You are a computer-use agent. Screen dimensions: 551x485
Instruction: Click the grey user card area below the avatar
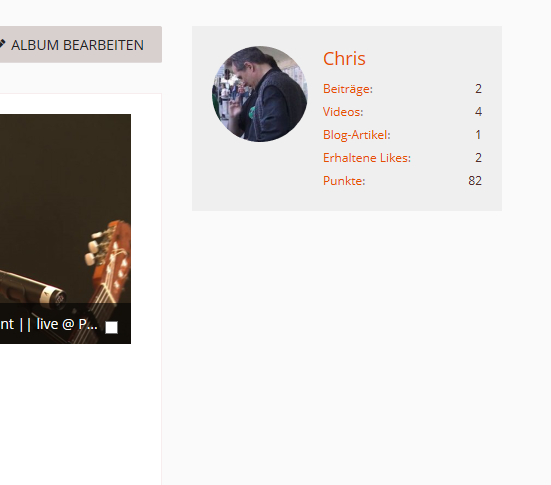click(260, 176)
